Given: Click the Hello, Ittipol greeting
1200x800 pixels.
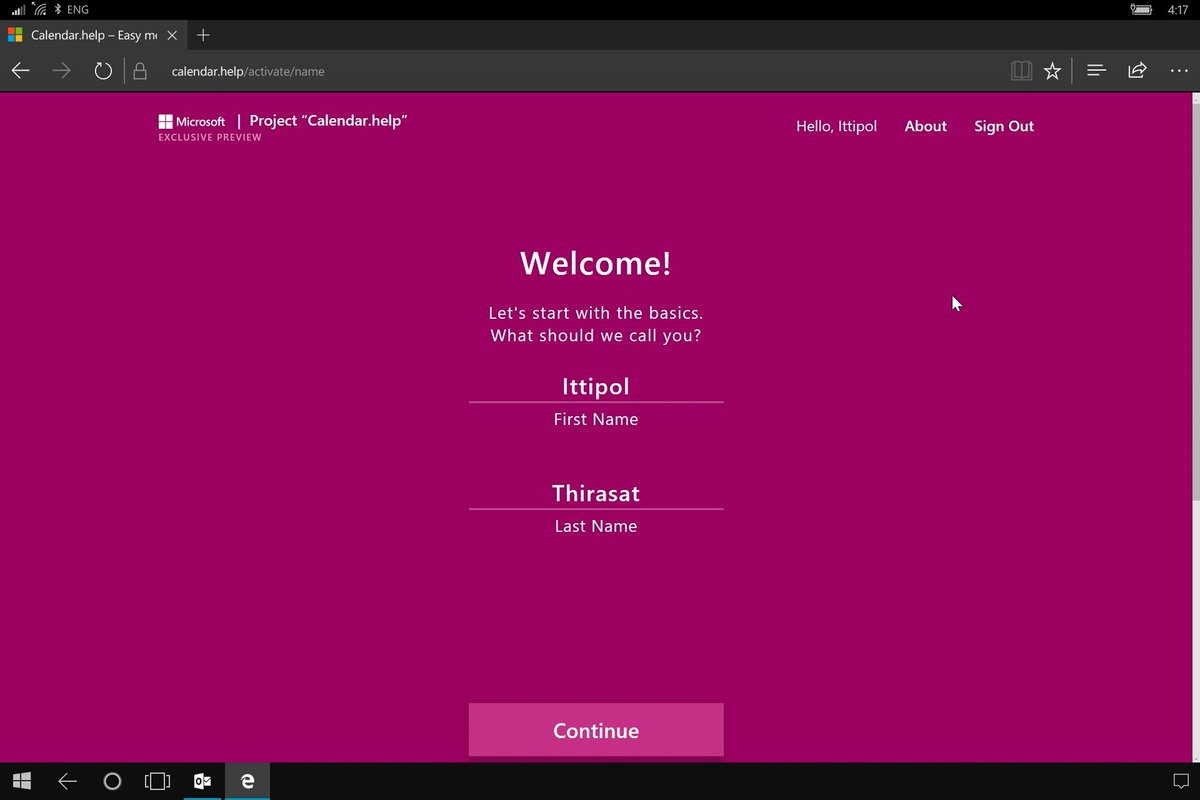Looking at the screenshot, I should pos(836,126).
